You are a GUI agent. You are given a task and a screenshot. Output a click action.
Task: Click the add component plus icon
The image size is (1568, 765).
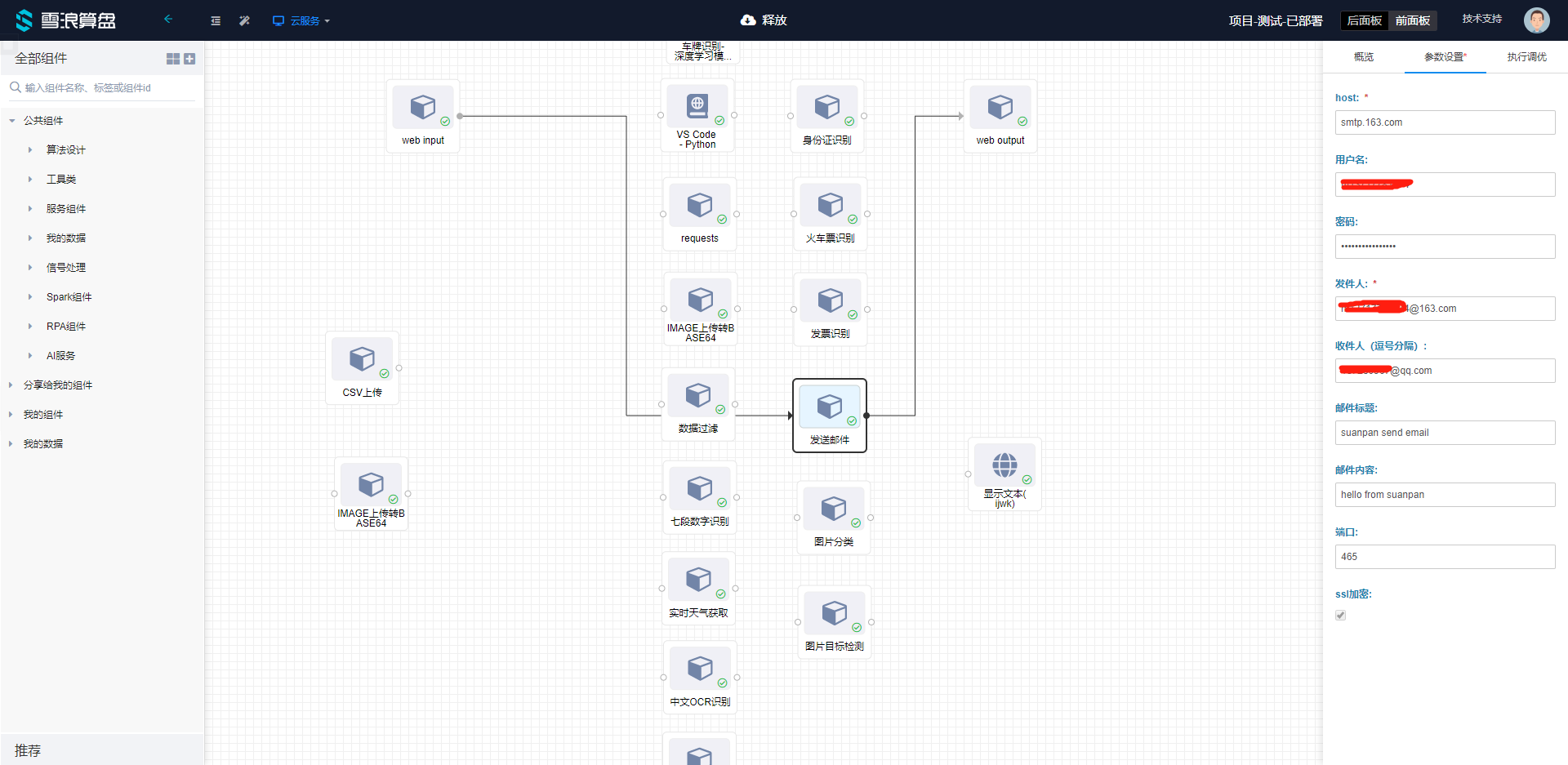pos(189,59)
